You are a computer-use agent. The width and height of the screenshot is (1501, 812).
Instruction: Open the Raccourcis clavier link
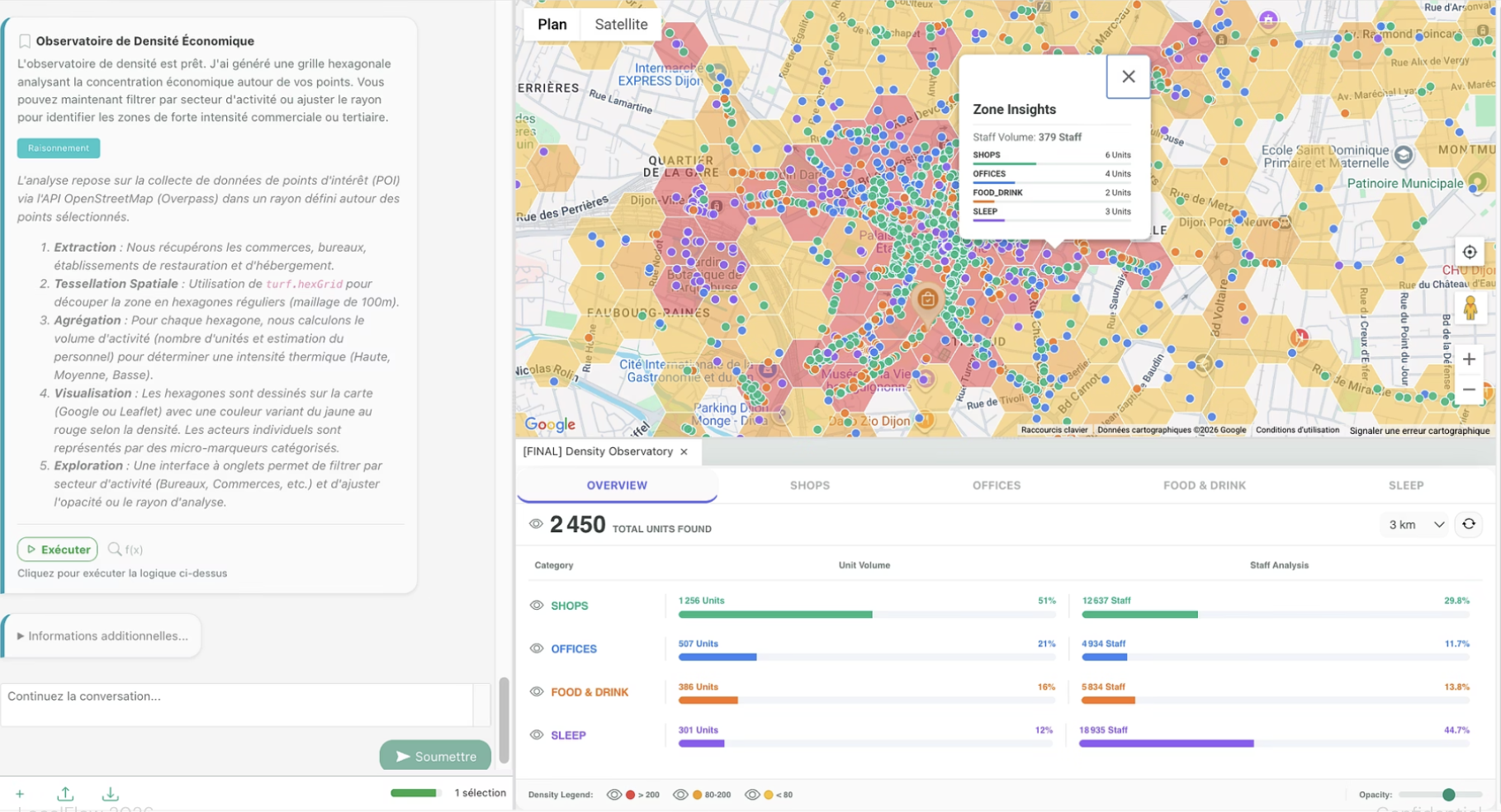[1054, 430]
